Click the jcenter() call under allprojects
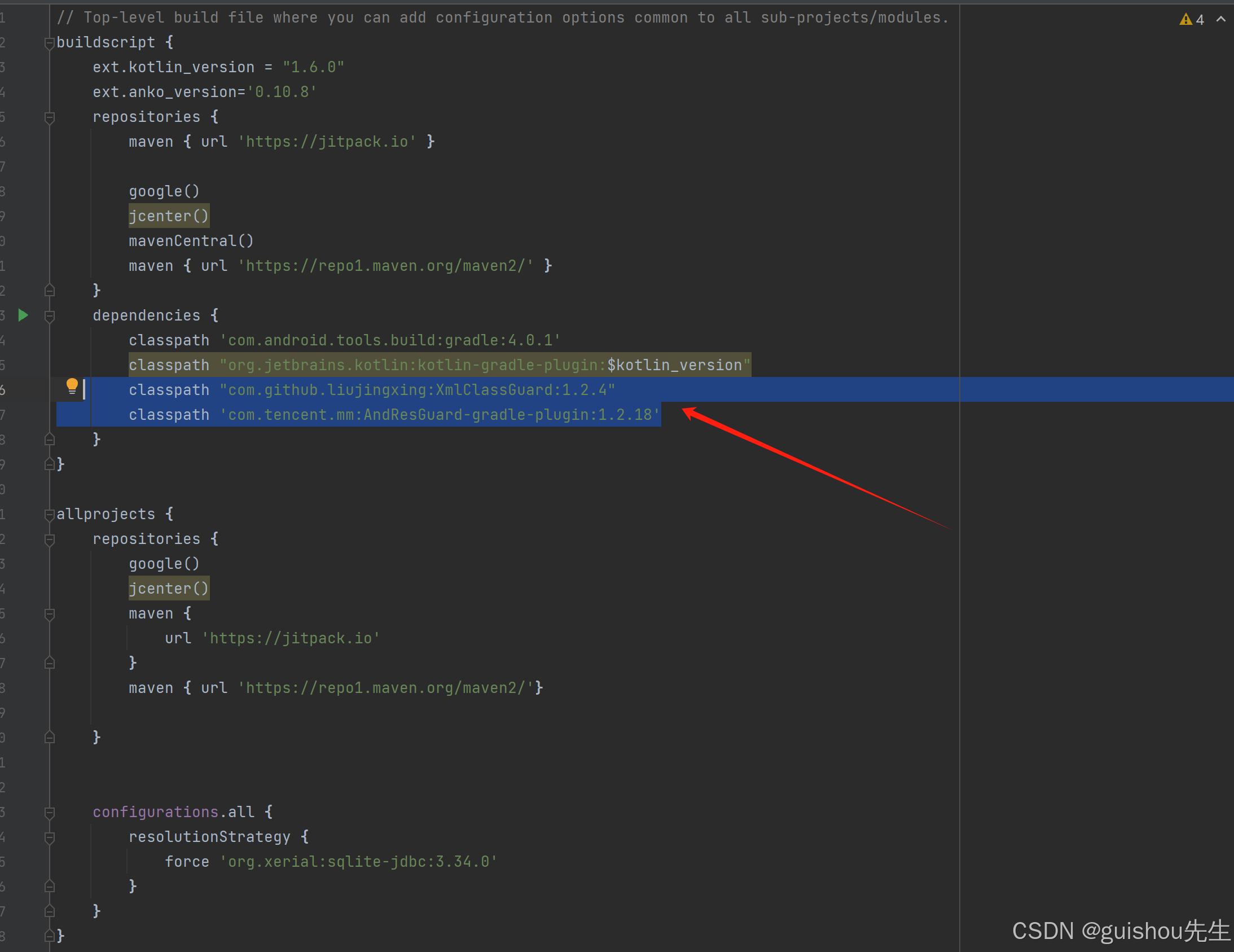Viewport: 1234px width, 952px height. point(168,588)
